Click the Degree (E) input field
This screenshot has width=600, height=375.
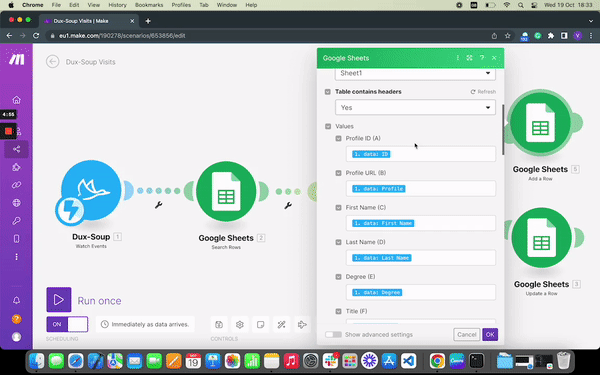421,292
